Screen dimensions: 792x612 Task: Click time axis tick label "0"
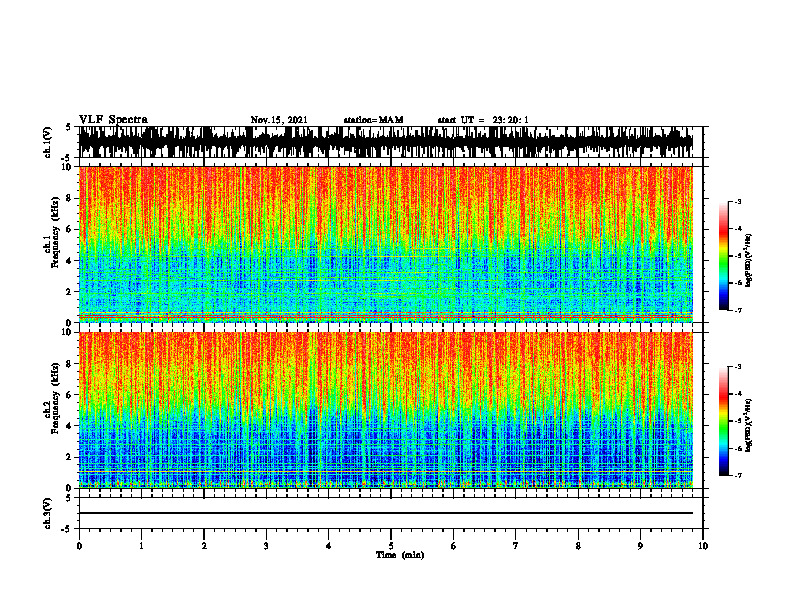(x=79, y=546)
